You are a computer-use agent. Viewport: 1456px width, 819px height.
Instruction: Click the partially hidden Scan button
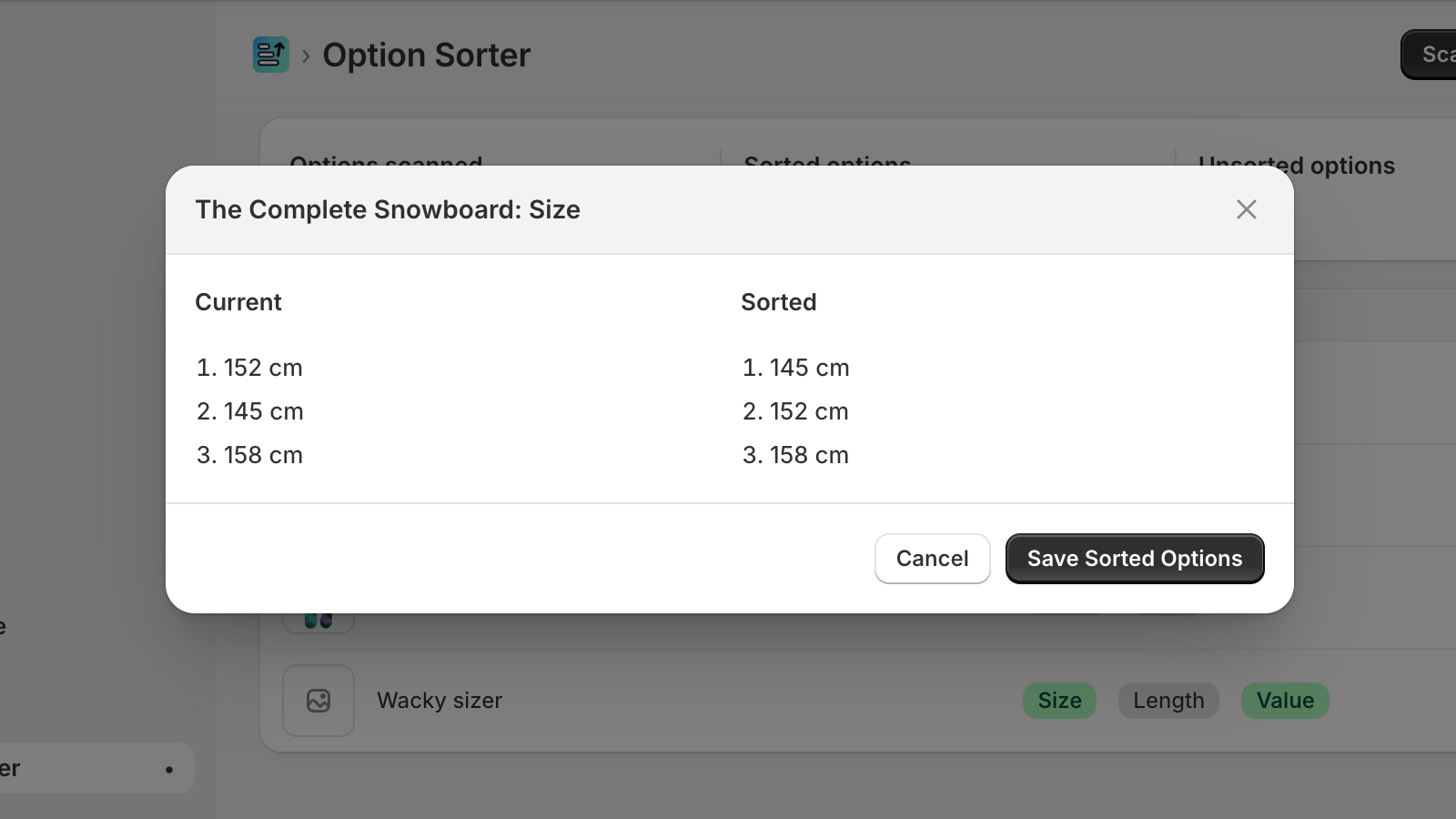click(x=1429, y=55)
